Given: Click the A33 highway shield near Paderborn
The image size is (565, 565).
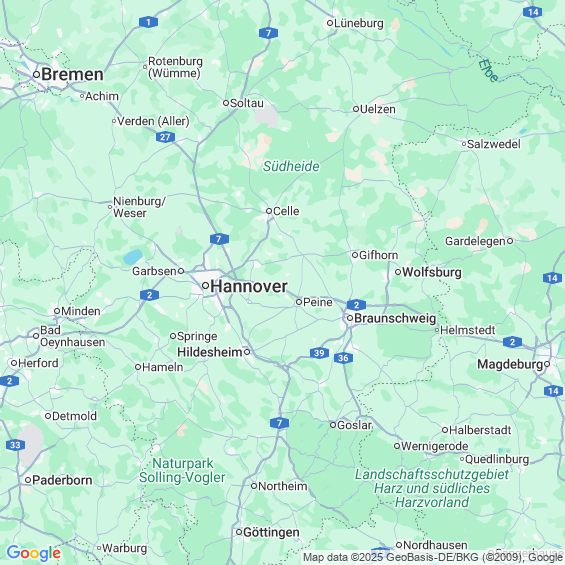Looking at the screenshot, I should (x=15, y=445).
